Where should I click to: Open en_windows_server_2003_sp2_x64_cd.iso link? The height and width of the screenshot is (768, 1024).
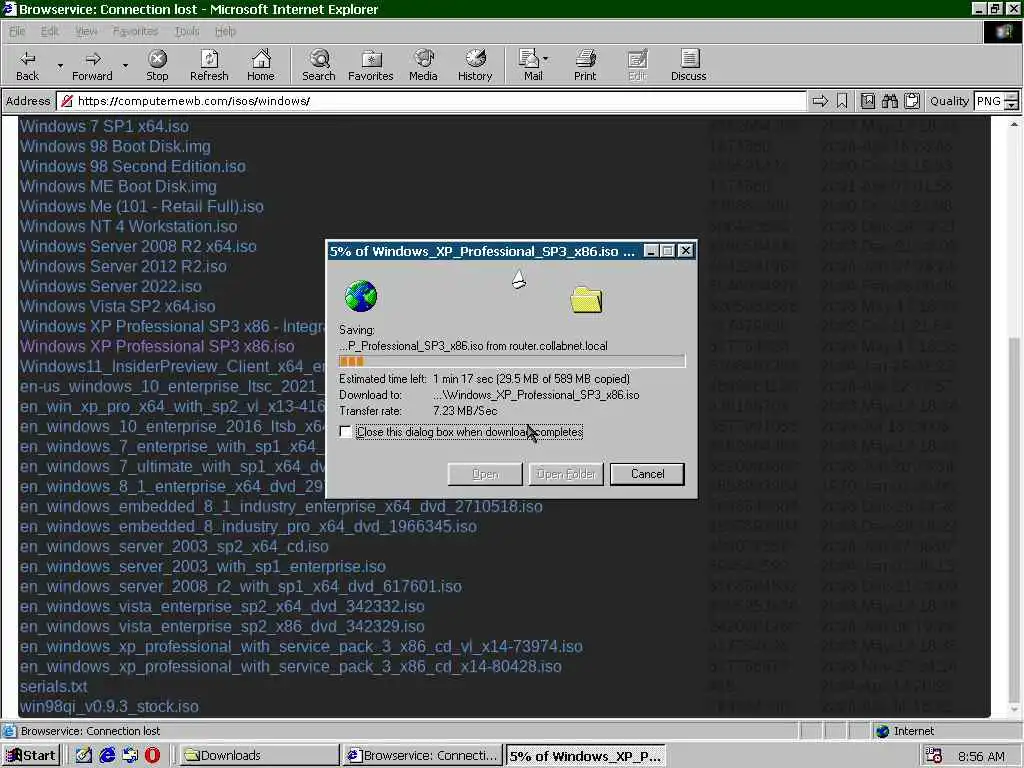[174, 547]
